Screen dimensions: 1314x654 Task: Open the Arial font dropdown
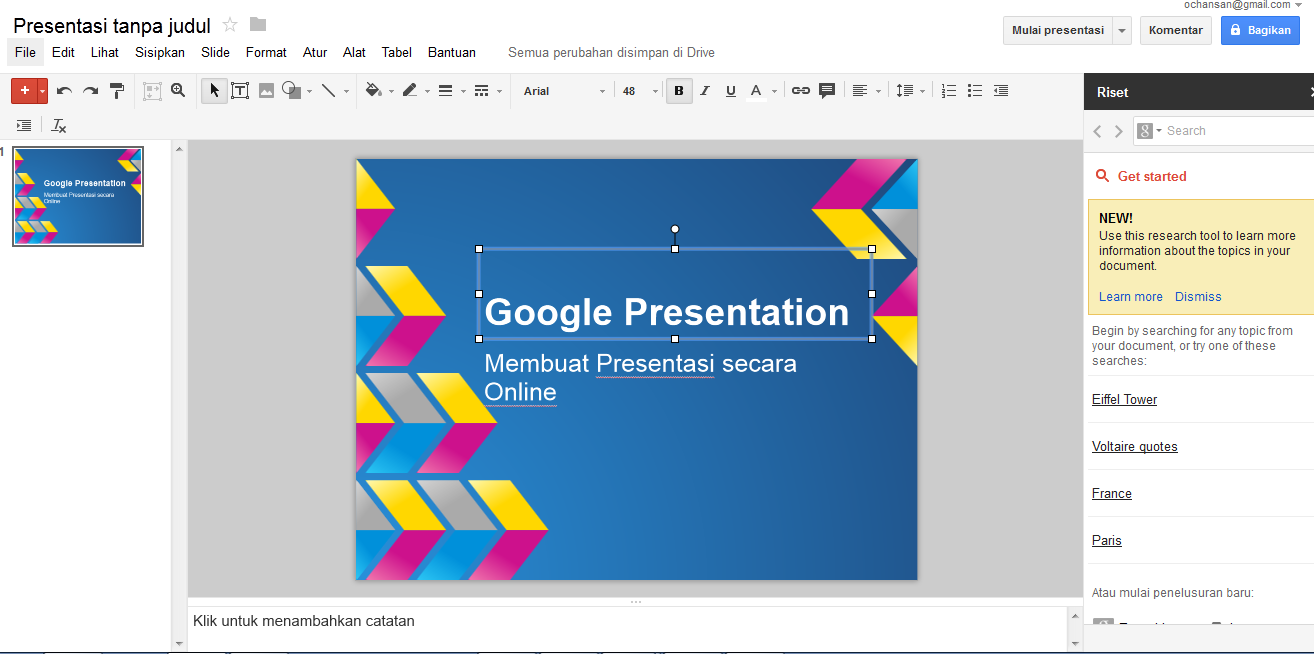pyautogui.click(x=564, y=91)
